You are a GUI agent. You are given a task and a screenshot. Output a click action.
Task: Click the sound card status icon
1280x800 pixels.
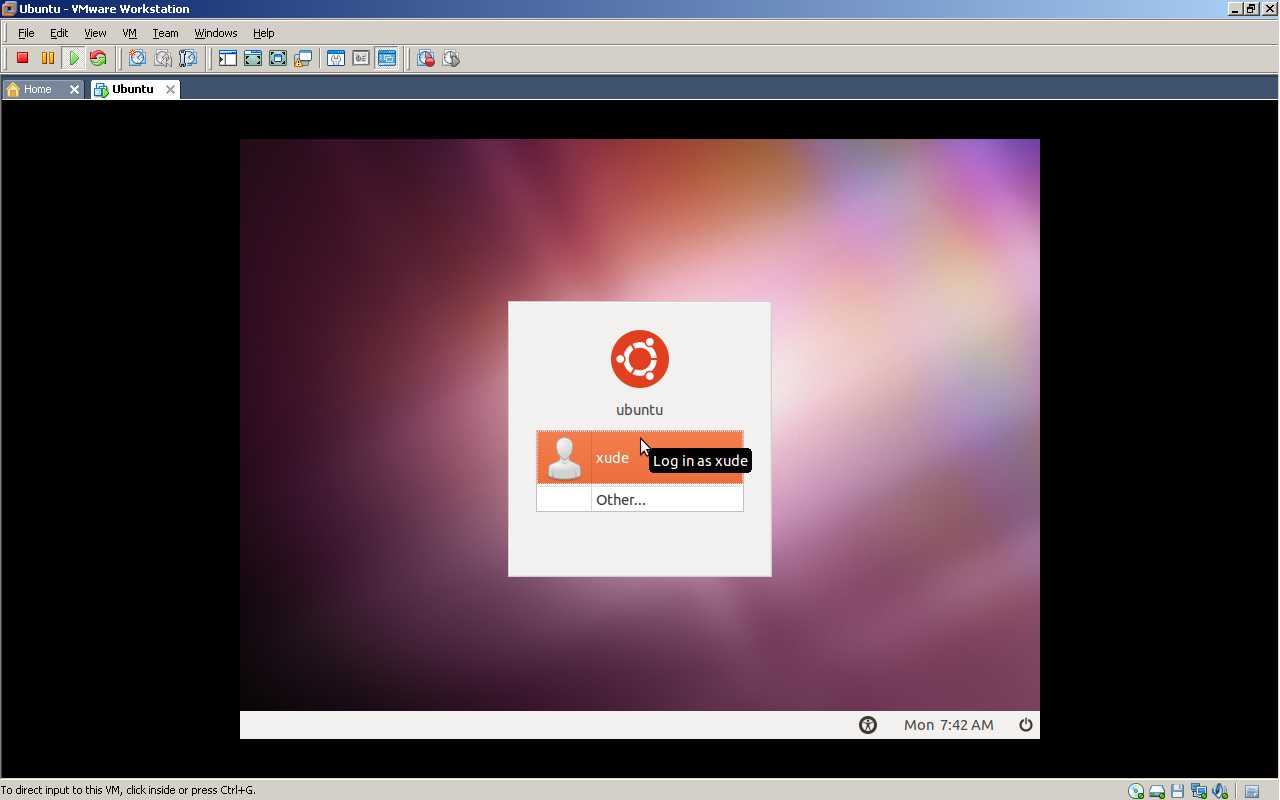pos(1220,791)
